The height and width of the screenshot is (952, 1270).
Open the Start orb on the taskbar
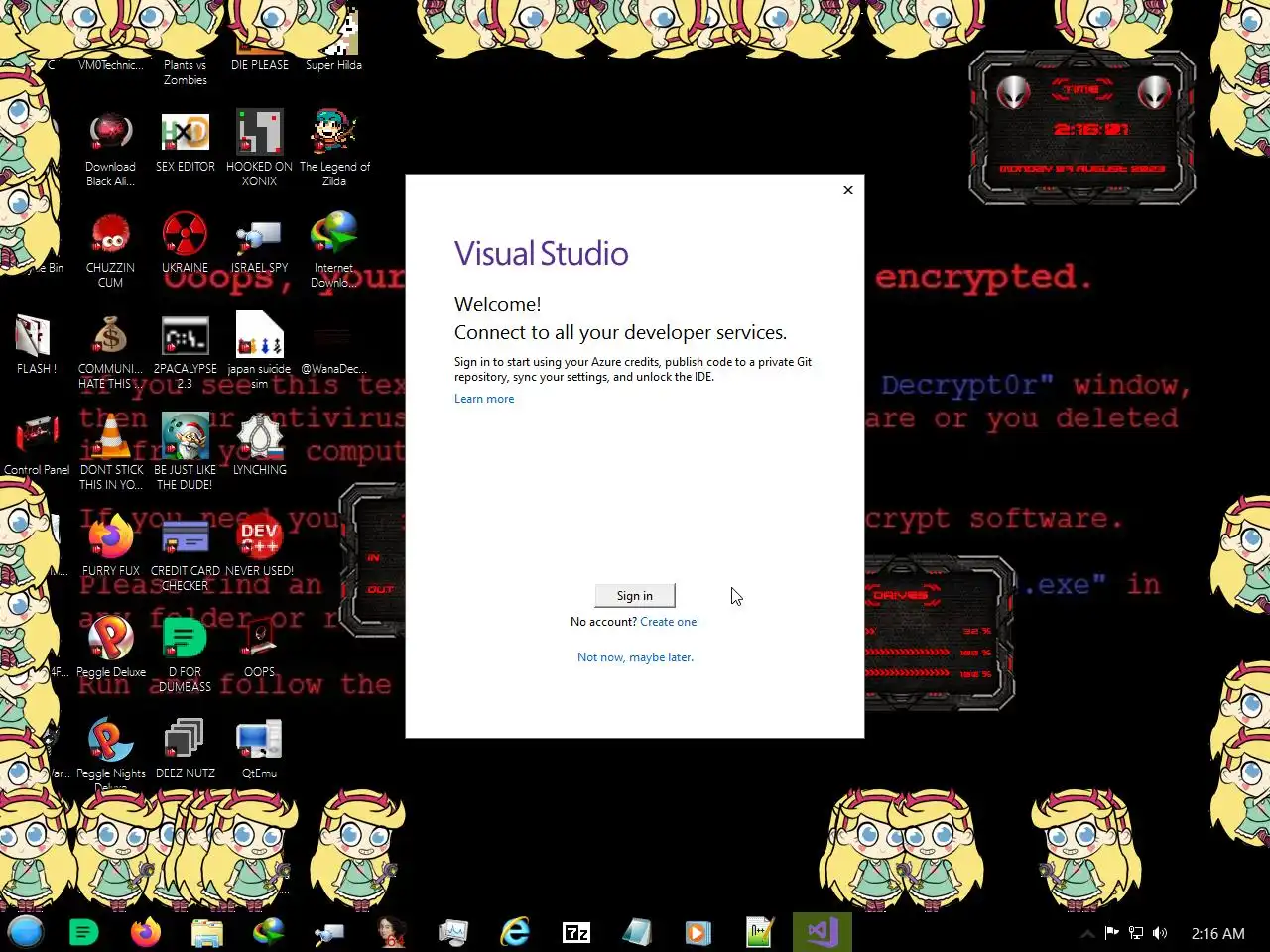point(26,932)
